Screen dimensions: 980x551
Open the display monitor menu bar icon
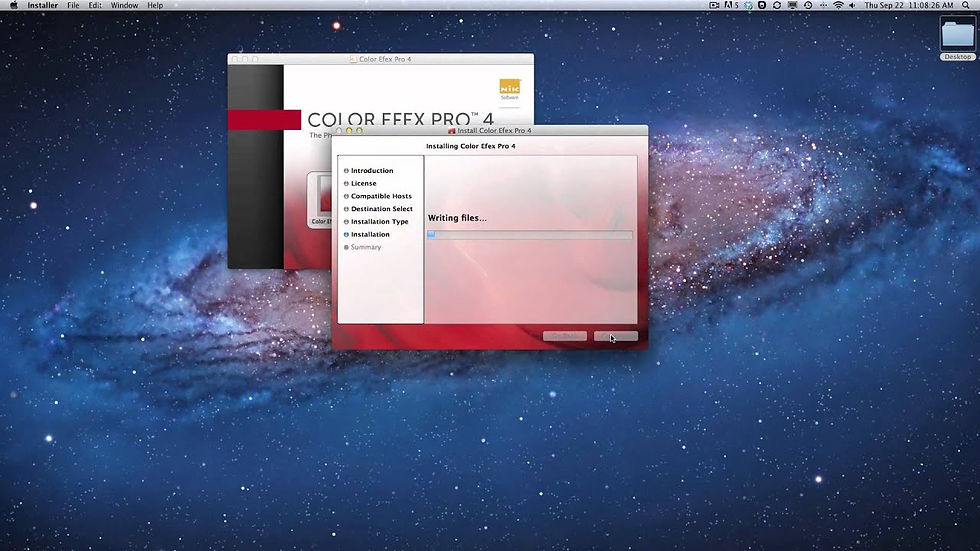click(x=792, y=5)
